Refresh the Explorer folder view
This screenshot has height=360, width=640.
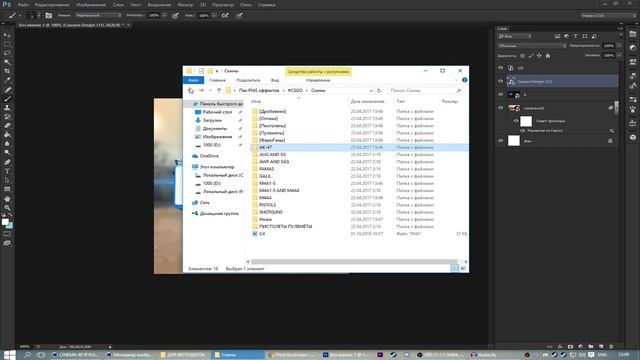click(x=379, y=91)
